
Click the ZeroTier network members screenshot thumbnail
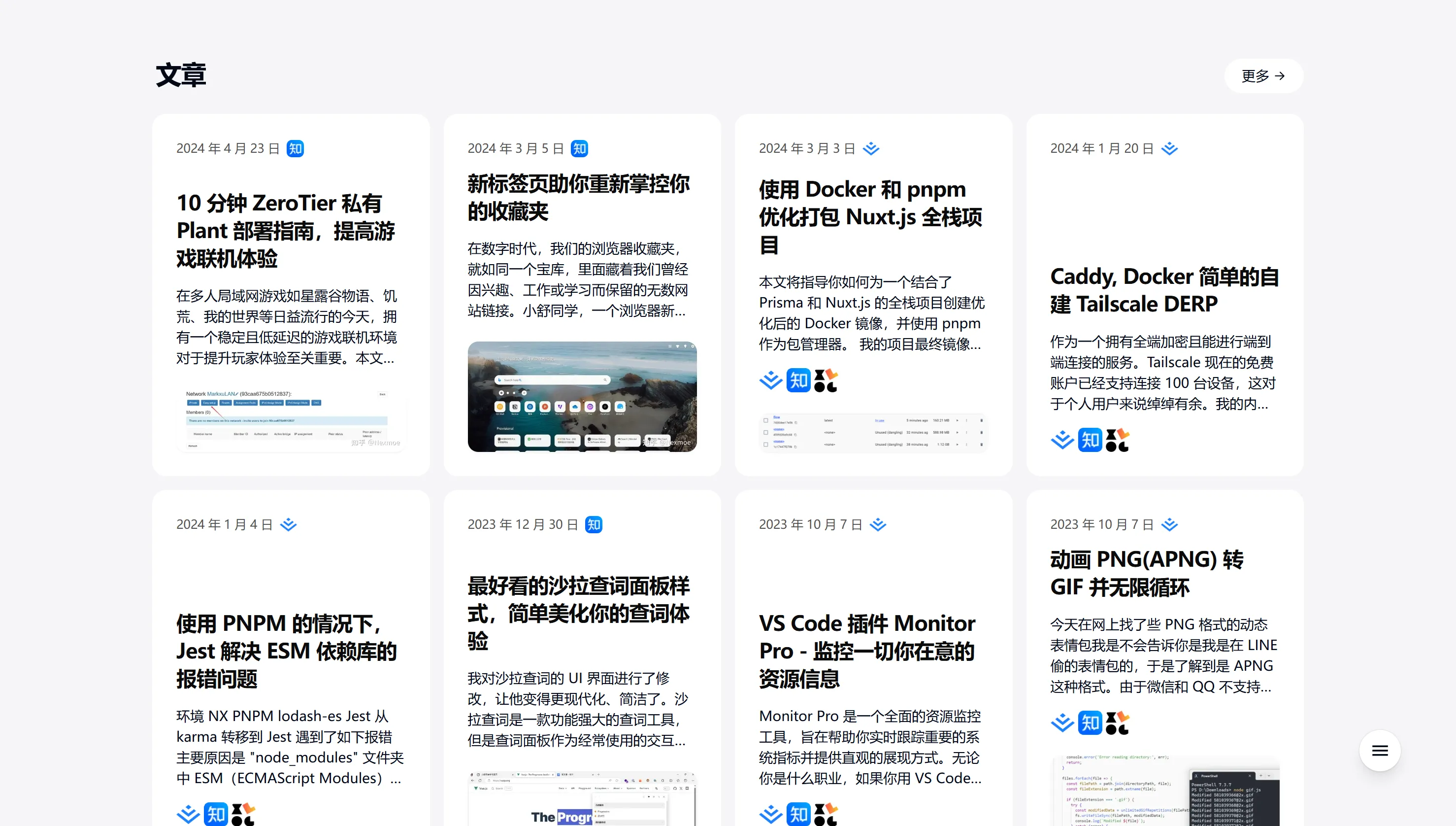[291, 419]
